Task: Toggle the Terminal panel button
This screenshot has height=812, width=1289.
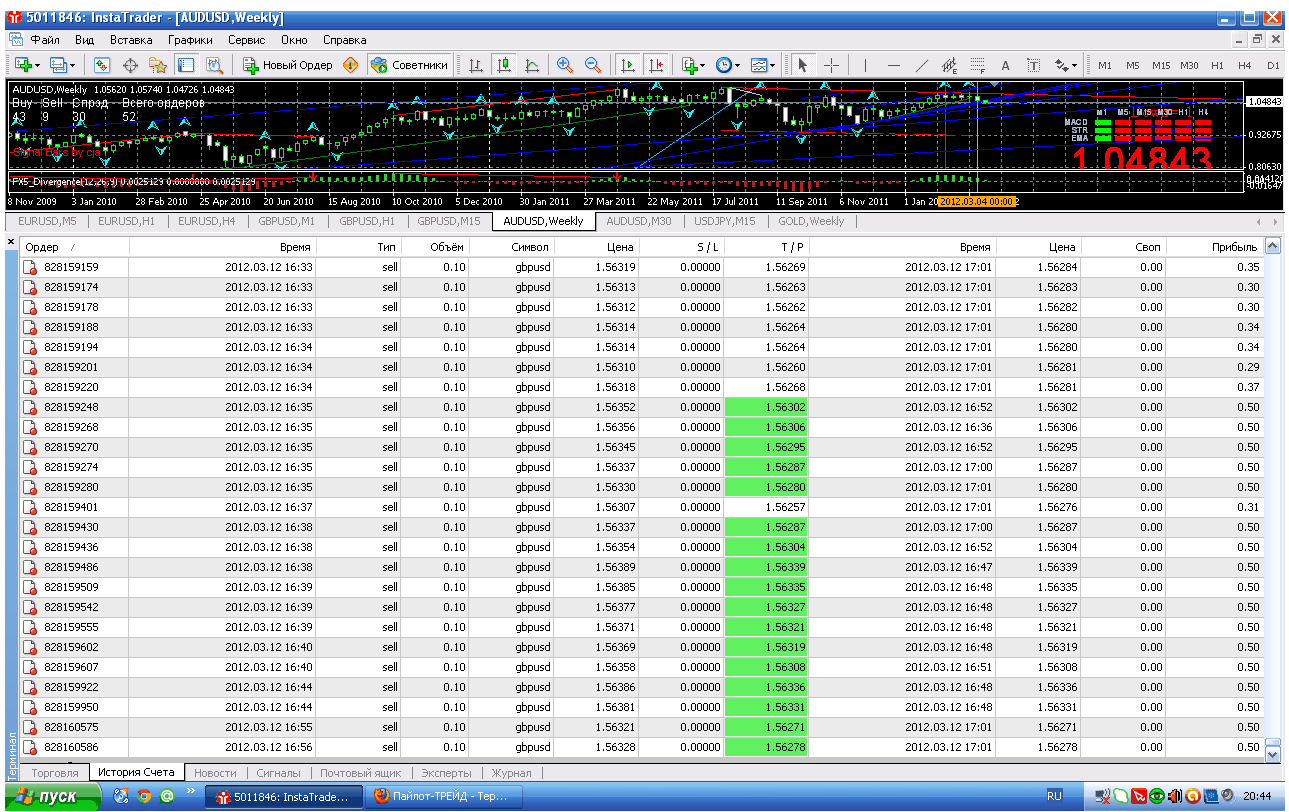Action: point(186,65)
